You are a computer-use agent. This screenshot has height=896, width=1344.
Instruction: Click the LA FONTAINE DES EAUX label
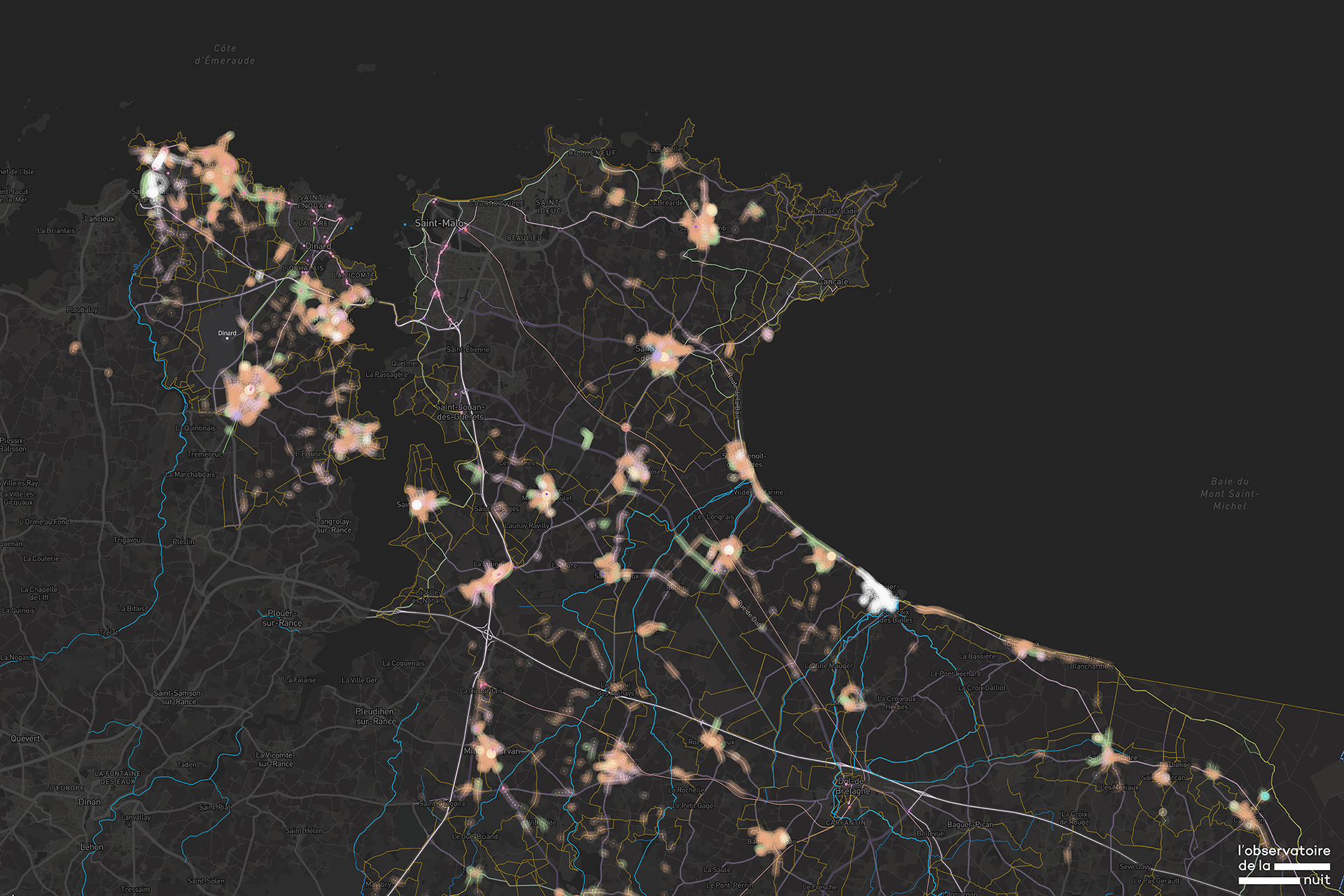pos(118,778)
